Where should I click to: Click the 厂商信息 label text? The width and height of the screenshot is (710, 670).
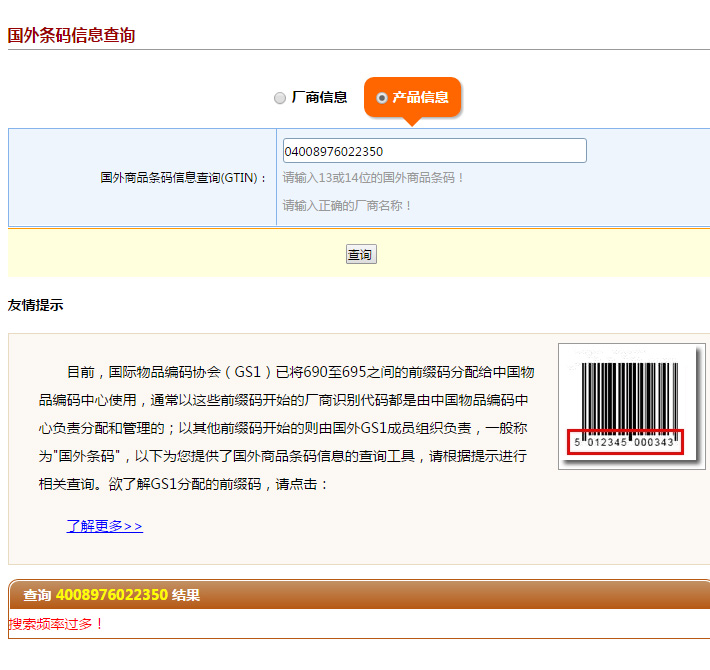point(319,97)
